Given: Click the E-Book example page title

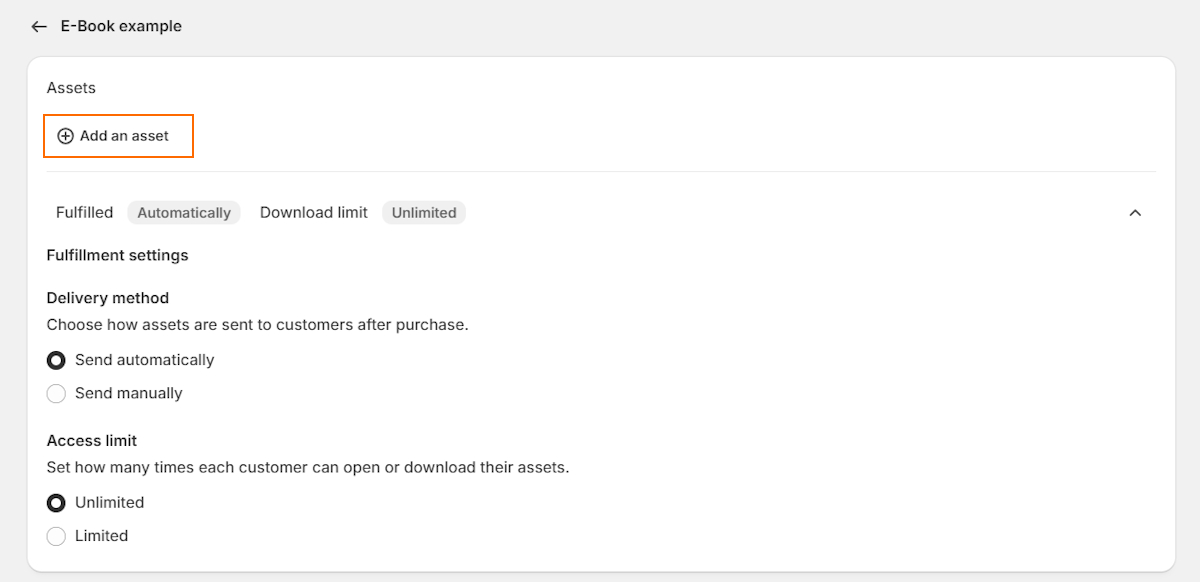Looking at the screenshot, I should [x=121, y=26].
